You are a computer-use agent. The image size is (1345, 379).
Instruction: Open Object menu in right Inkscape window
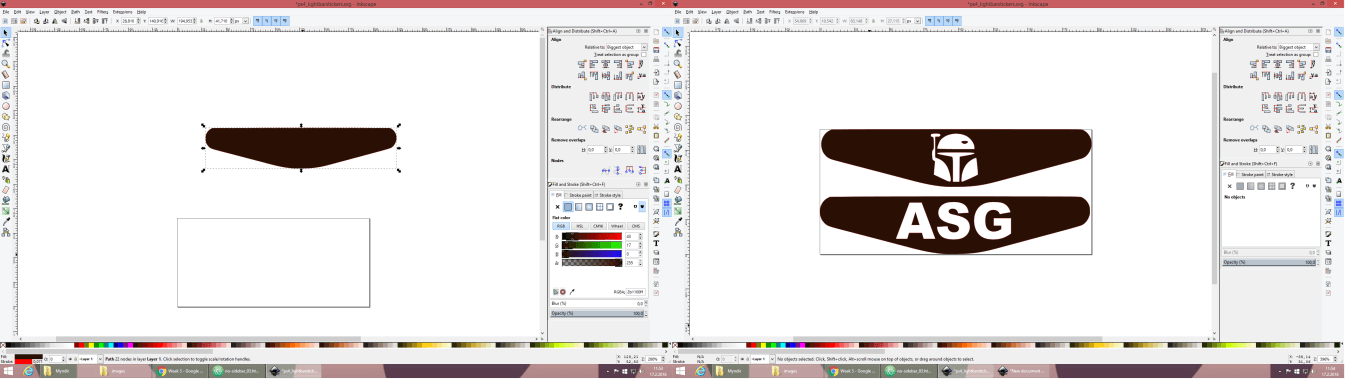(732, 12)
